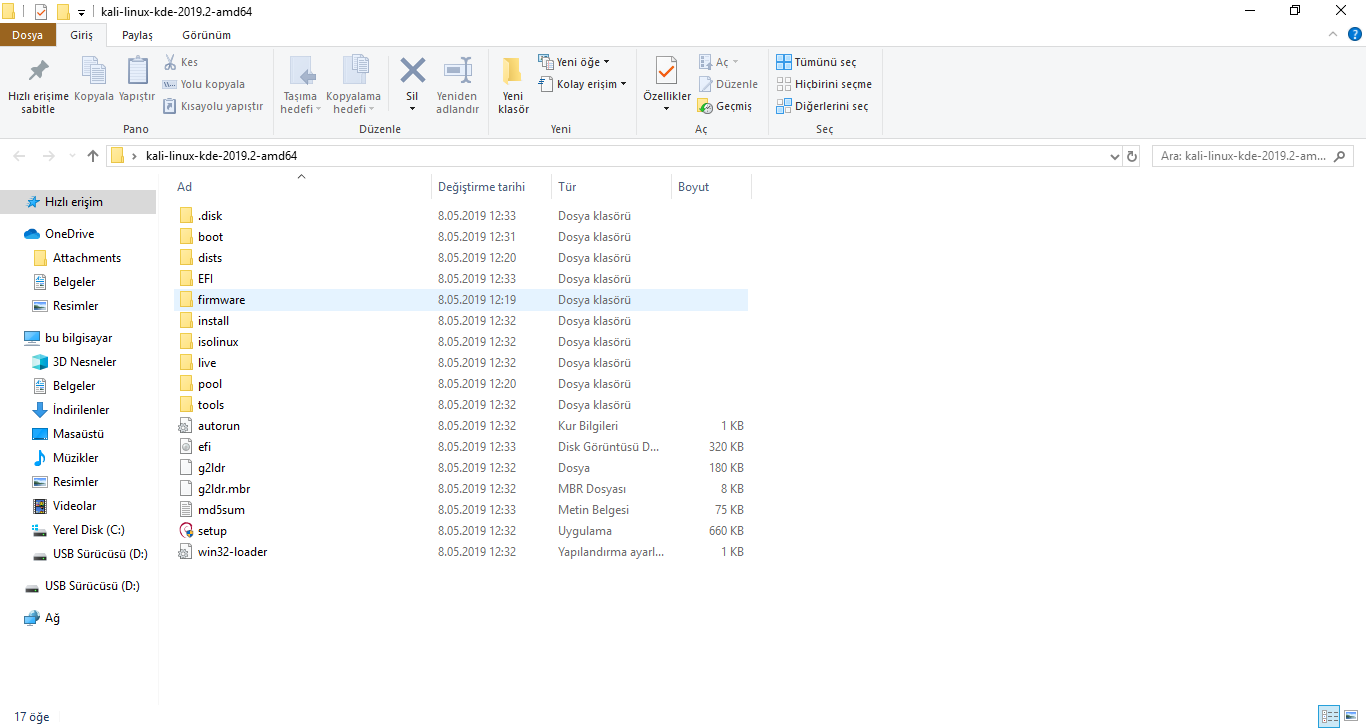Click Diğerlerini seç invert selection
The image size is (1366, 728).
[822, 106]
